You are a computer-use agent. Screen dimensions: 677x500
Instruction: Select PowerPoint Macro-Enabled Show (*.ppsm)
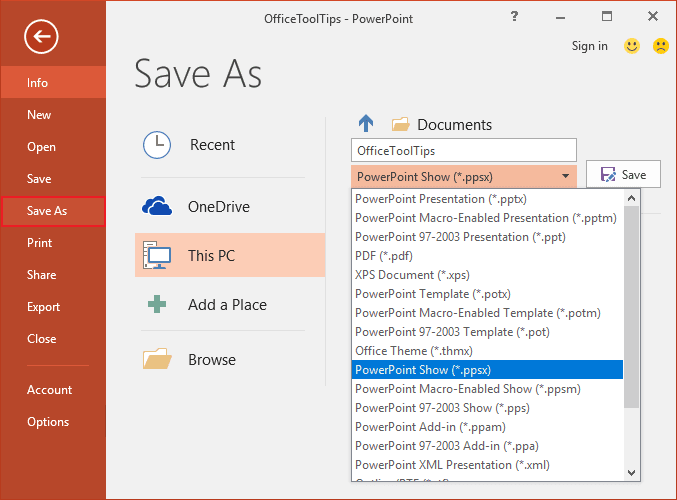point(487,389)
